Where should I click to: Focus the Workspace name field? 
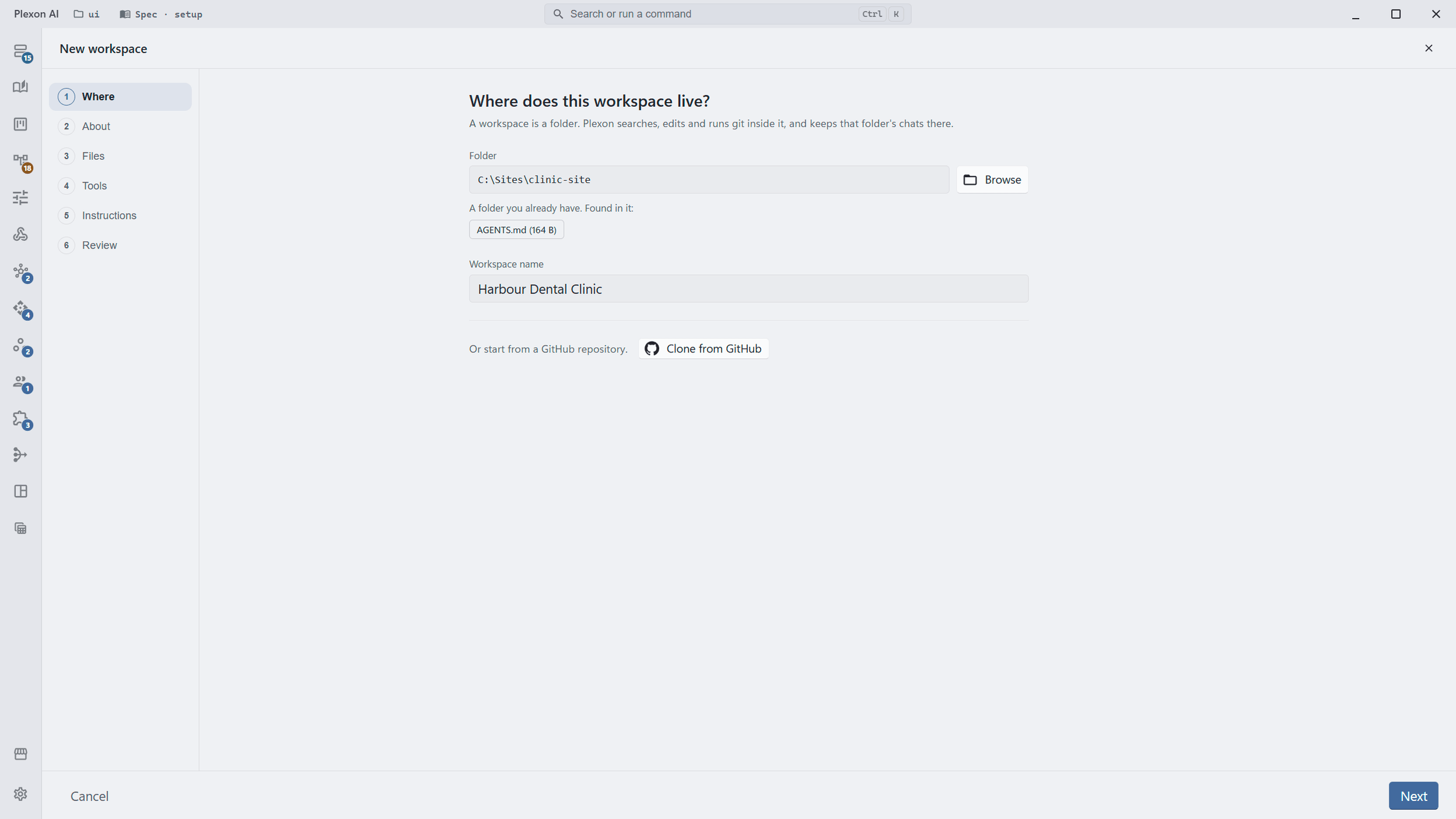tap(748, 289)
